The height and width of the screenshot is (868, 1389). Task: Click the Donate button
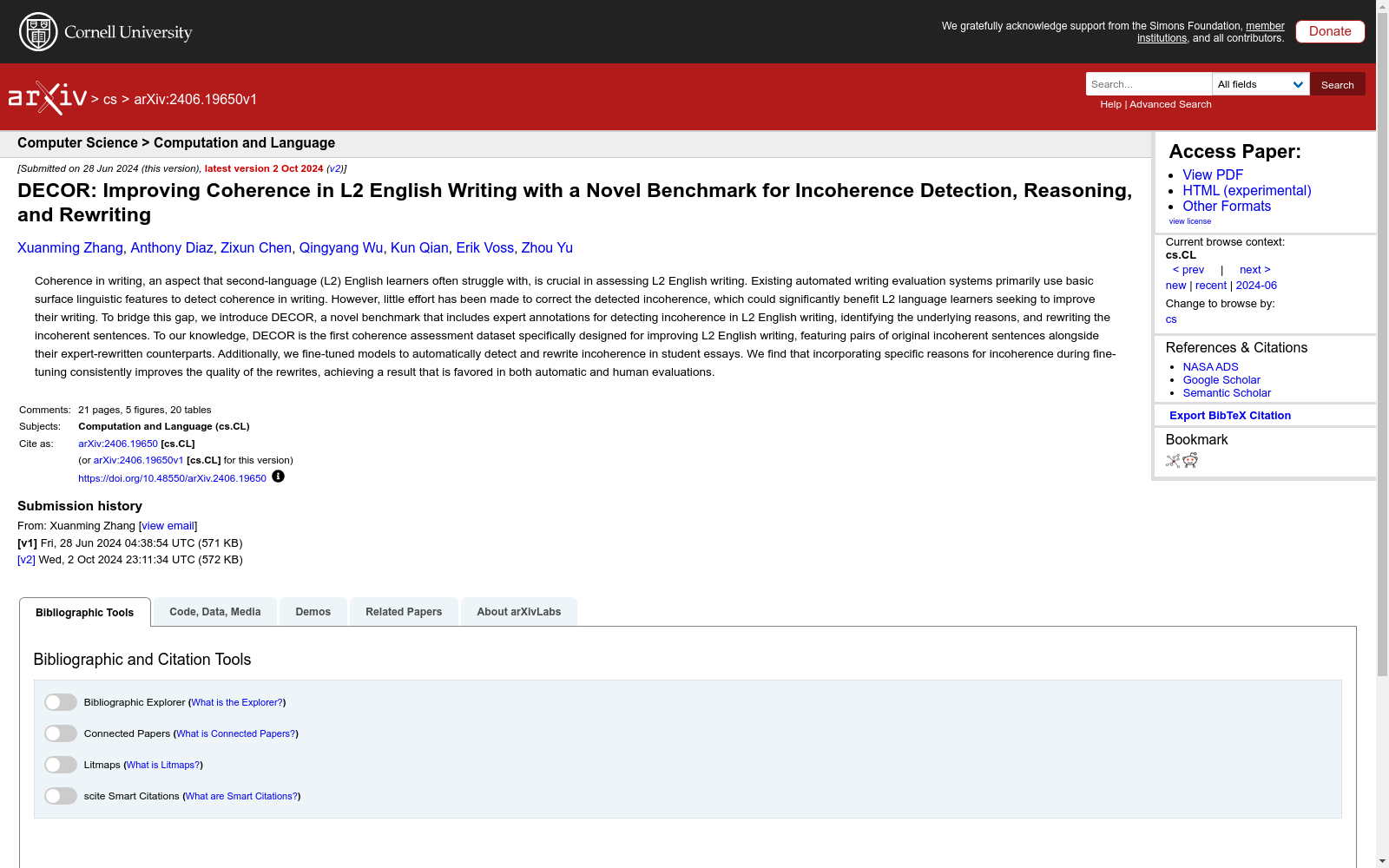click(1330, 31)
